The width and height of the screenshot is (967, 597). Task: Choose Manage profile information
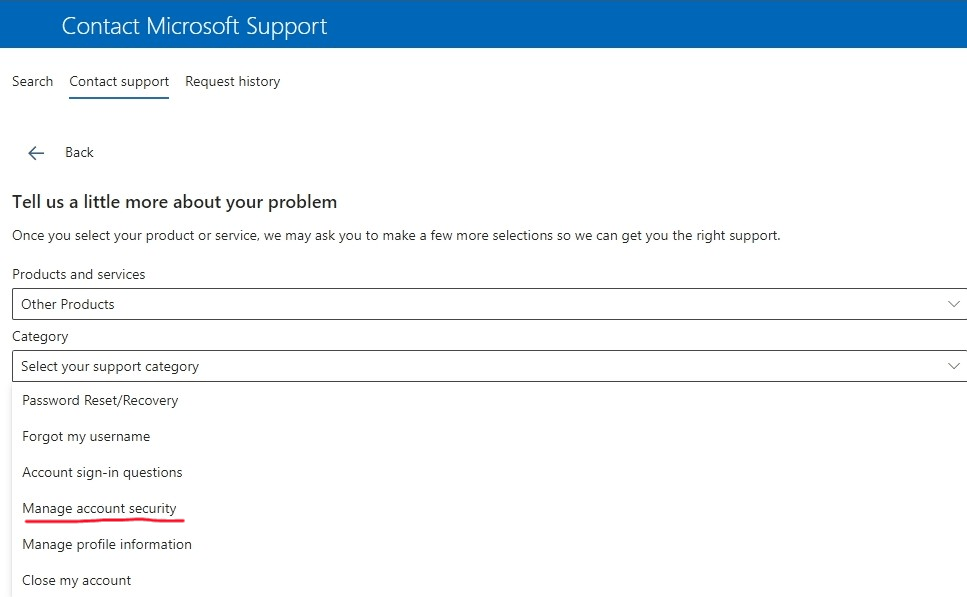point(107,544)
